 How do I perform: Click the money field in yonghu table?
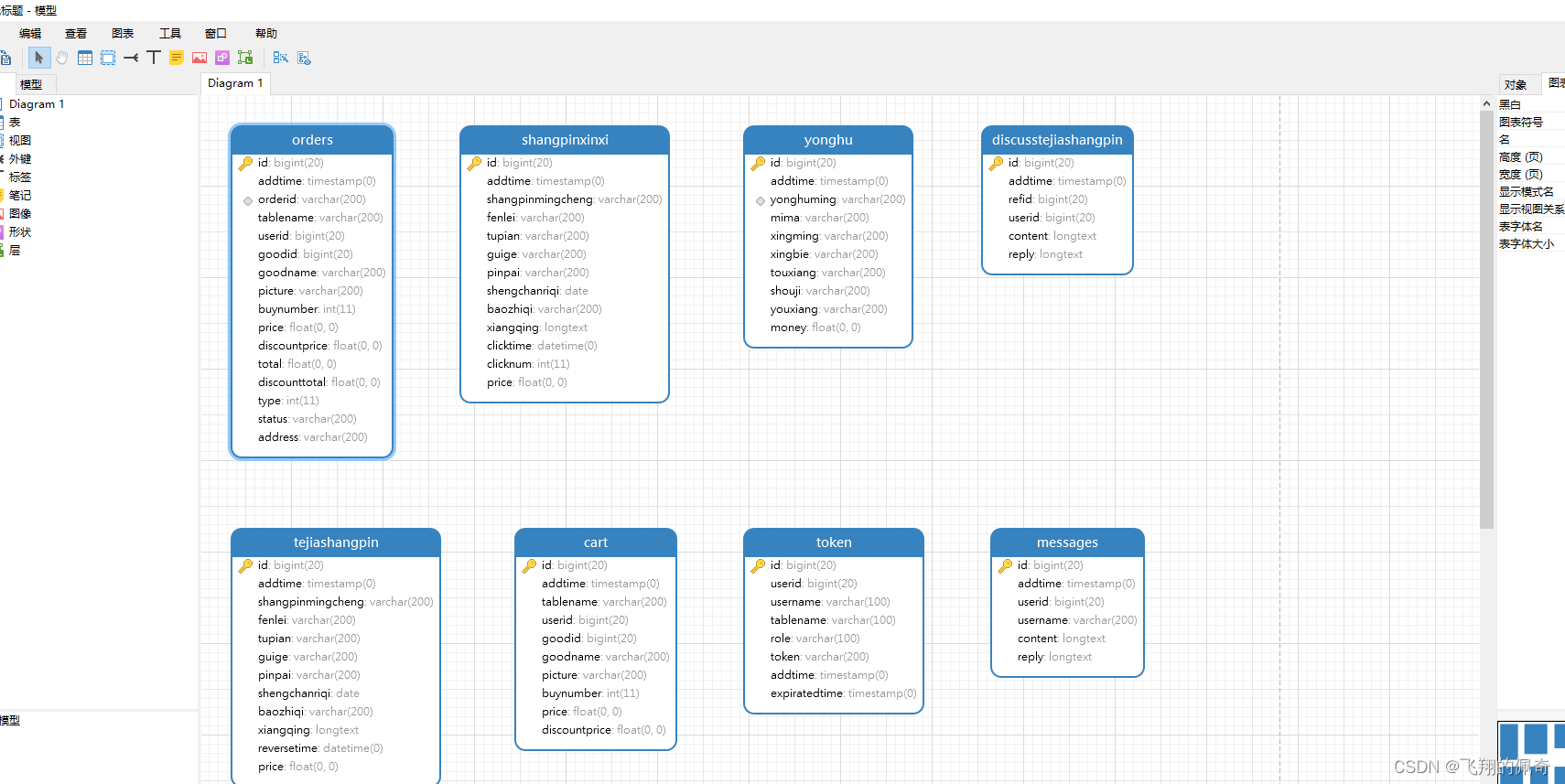[815, 328]
